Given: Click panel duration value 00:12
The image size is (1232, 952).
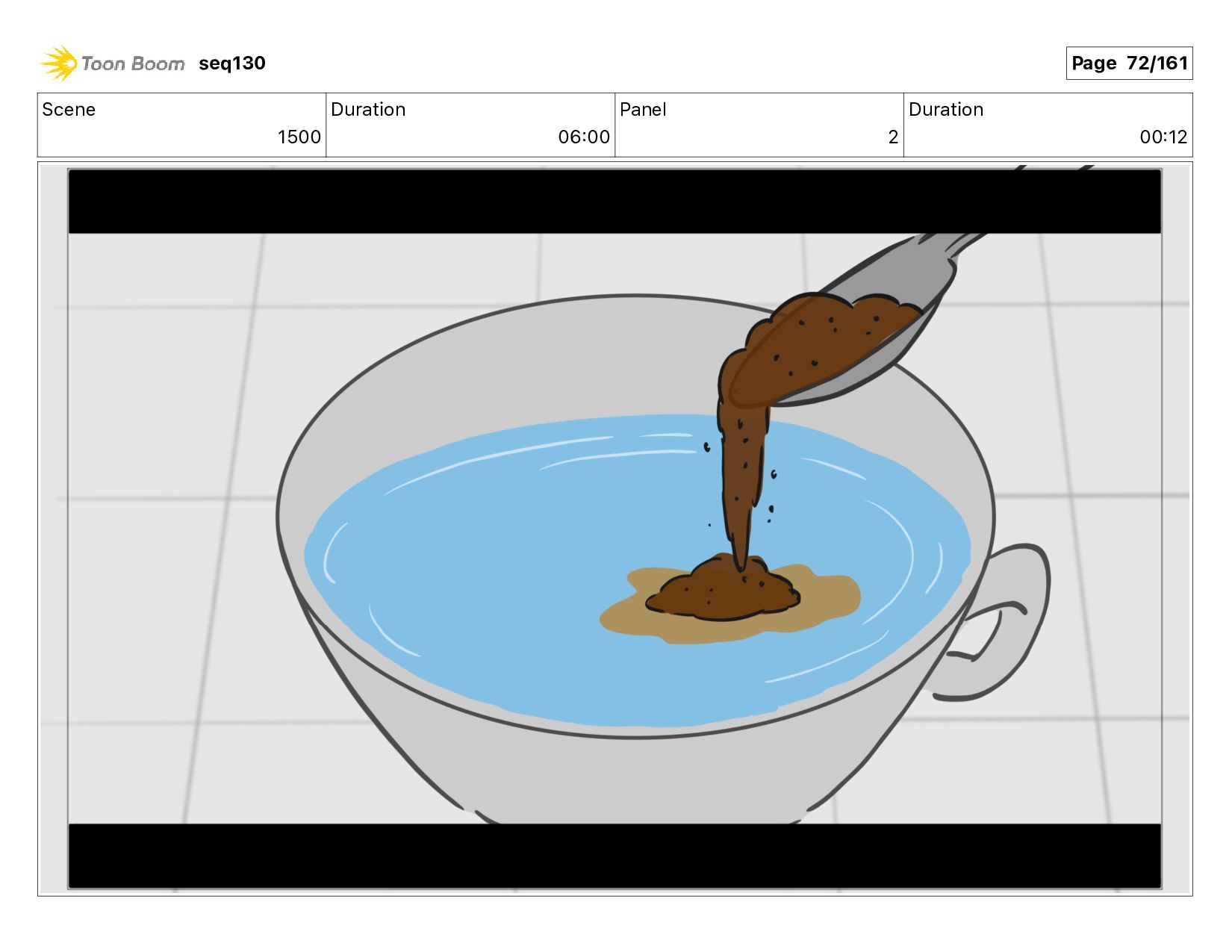Looking at the screenshot, I should (1163, 137).
